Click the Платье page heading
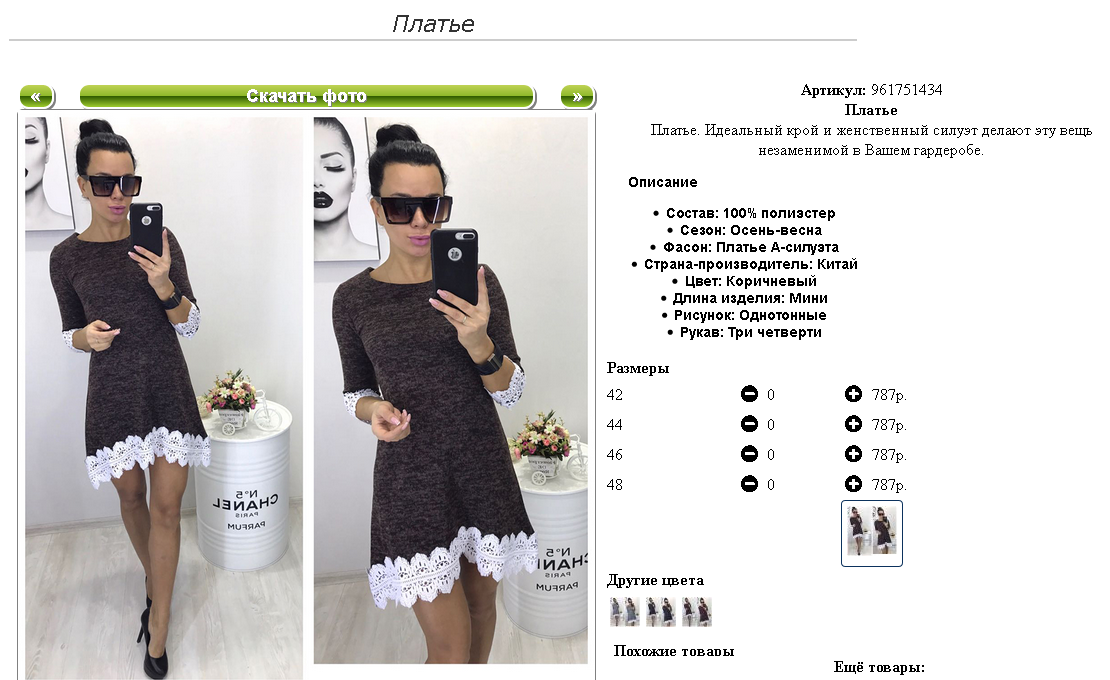 point(433,24)
